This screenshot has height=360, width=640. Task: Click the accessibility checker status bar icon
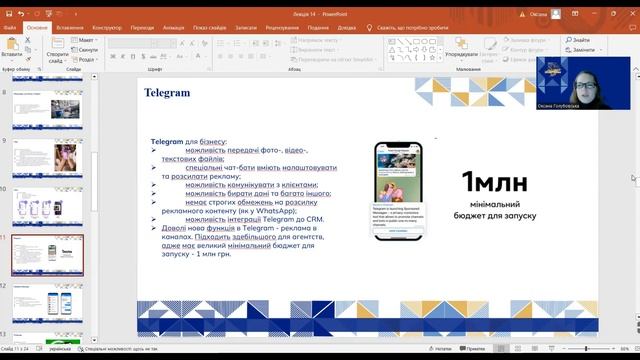coord(81,349)
